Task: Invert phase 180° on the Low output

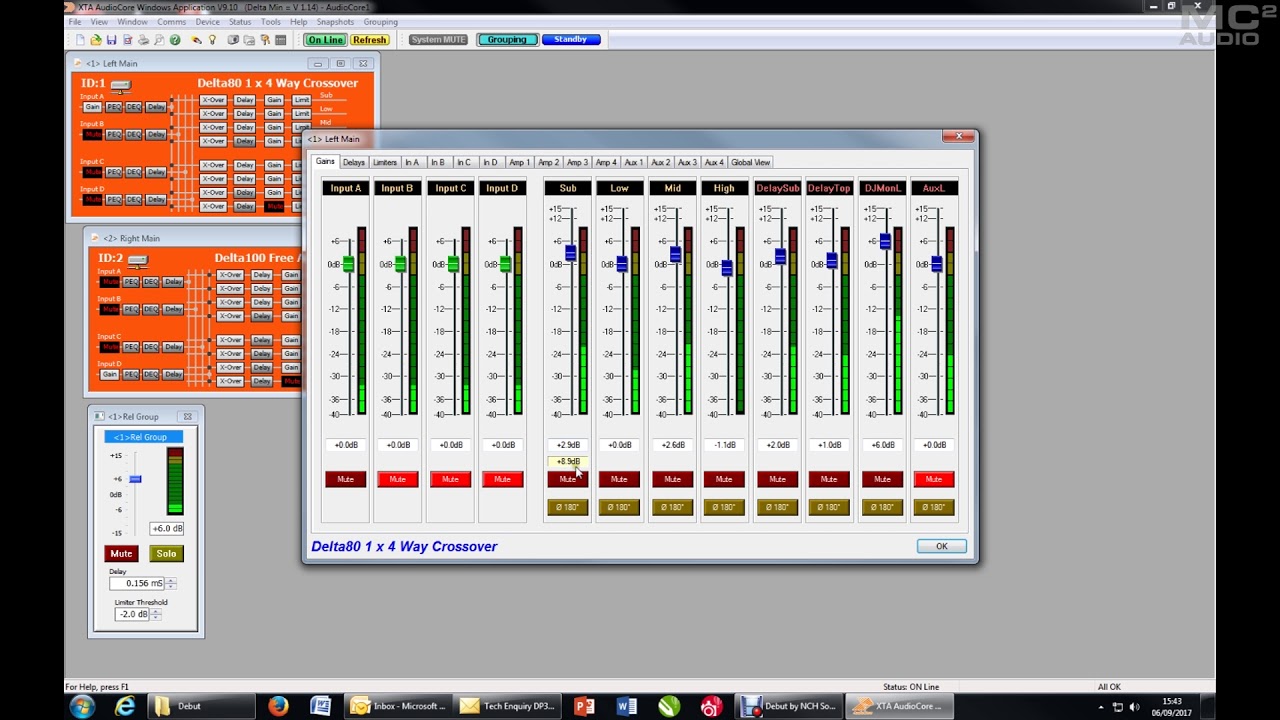Action: pyautogui.click(x=619, y=508)
